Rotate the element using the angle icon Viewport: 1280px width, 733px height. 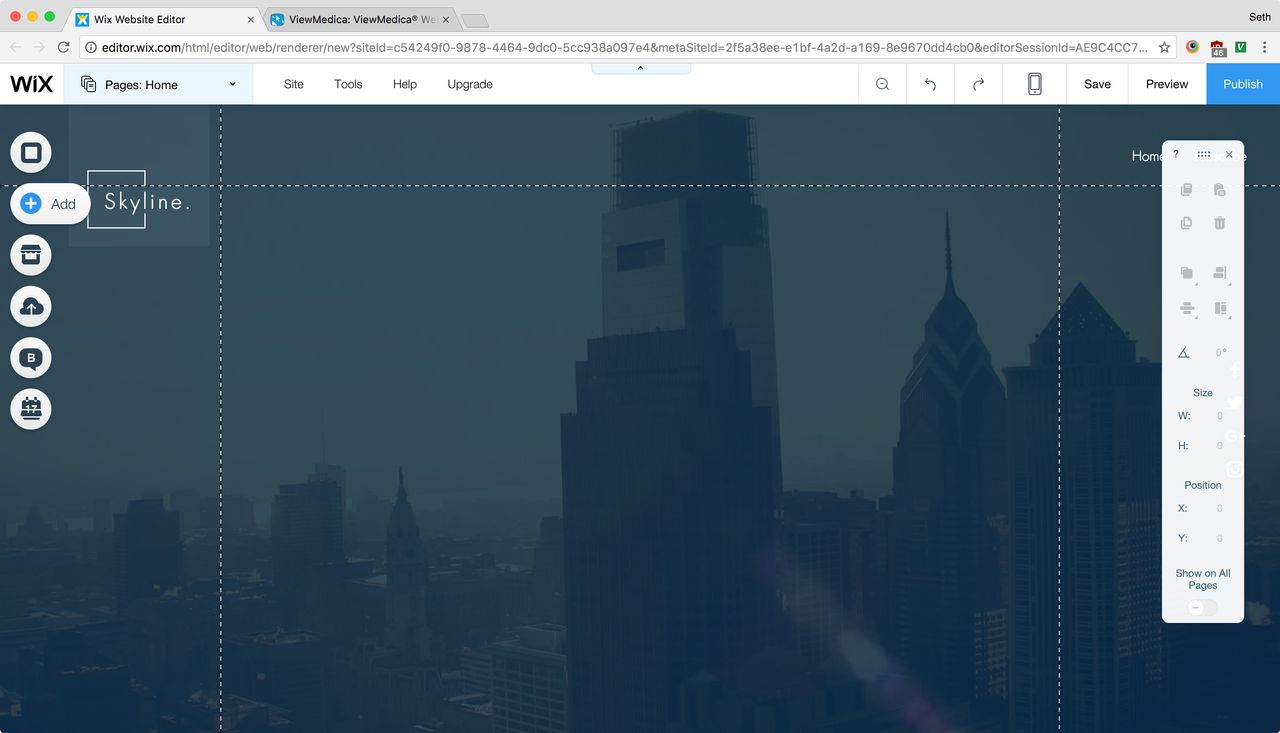point(1183,352)
